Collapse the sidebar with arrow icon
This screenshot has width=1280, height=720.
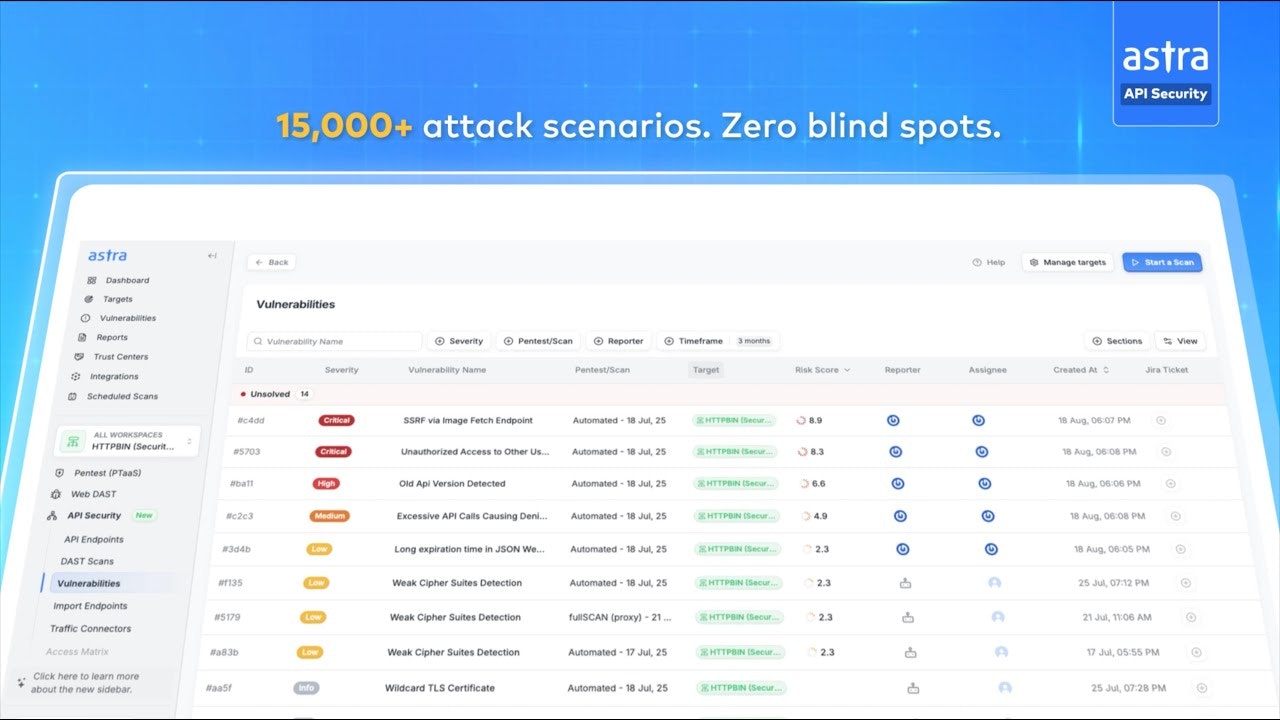212,256
